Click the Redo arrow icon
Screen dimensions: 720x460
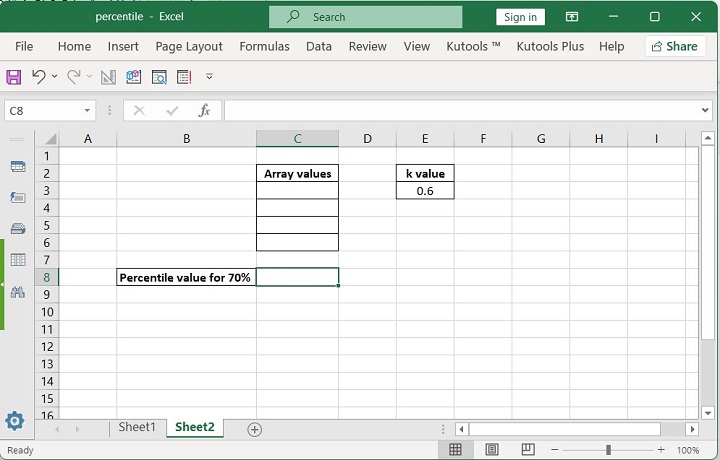click(x=73, y=77)
